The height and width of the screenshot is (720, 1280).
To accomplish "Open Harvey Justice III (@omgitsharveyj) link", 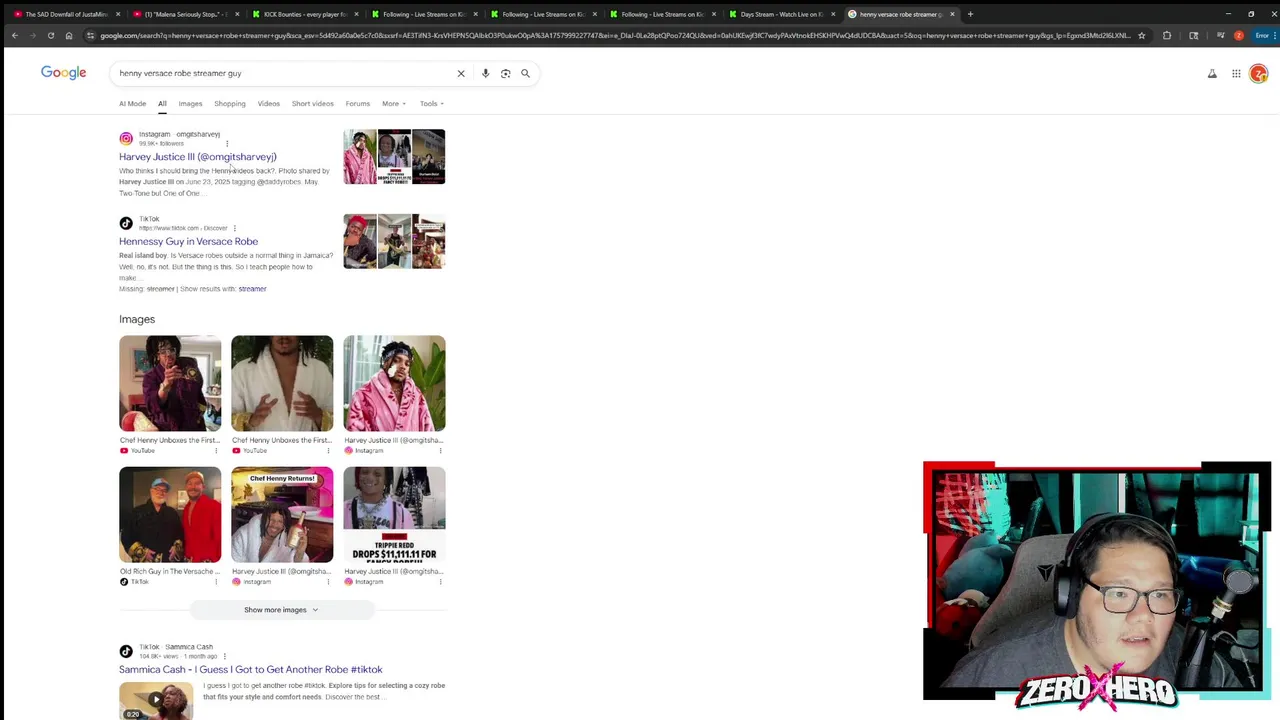I will click(x=198, y=157).
